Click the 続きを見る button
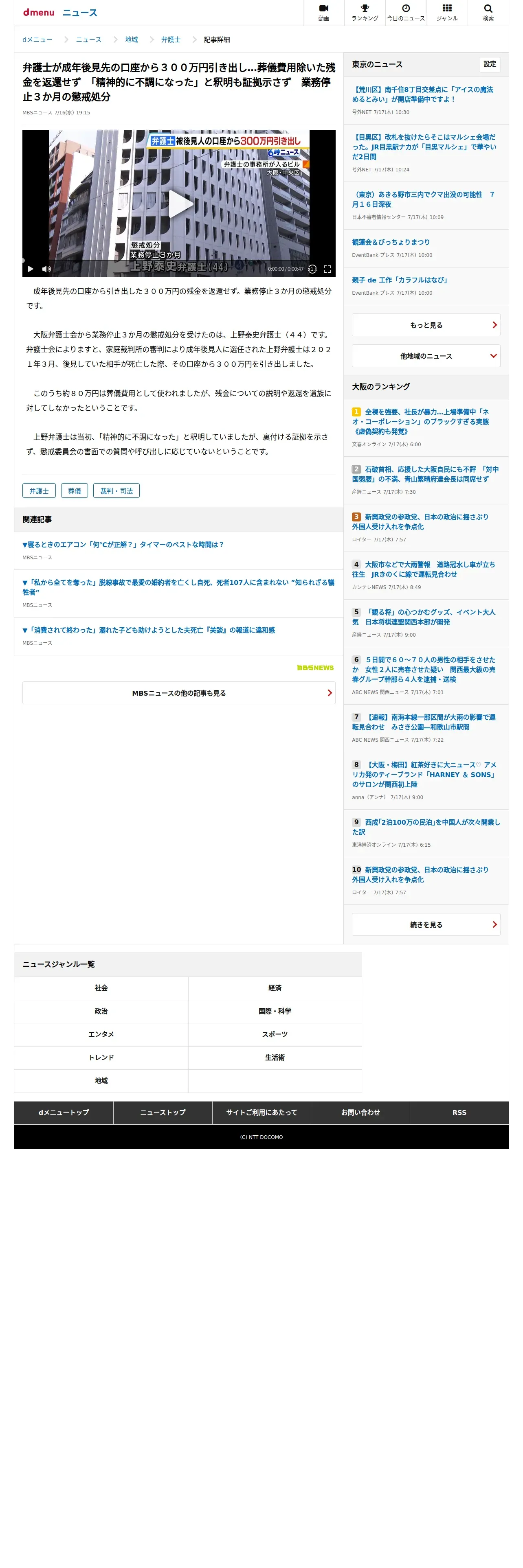This screenshot has height=1568, width=523. point(426,924)
